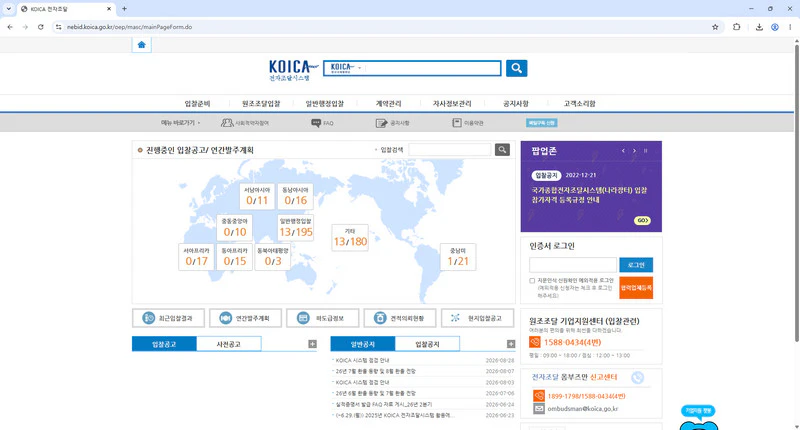
Task: Click the yellow GO button in popup zone
Action: coord(642,220)
